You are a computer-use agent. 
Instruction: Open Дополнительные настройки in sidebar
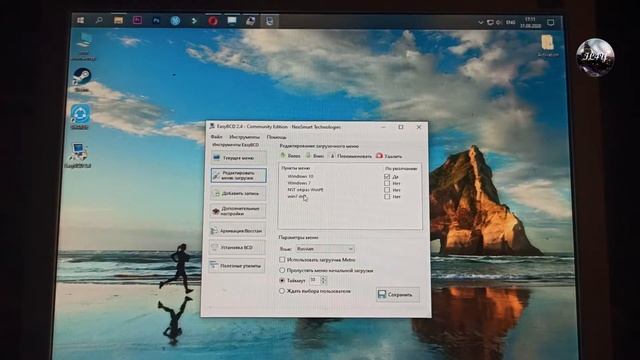(x=238, y=211)
